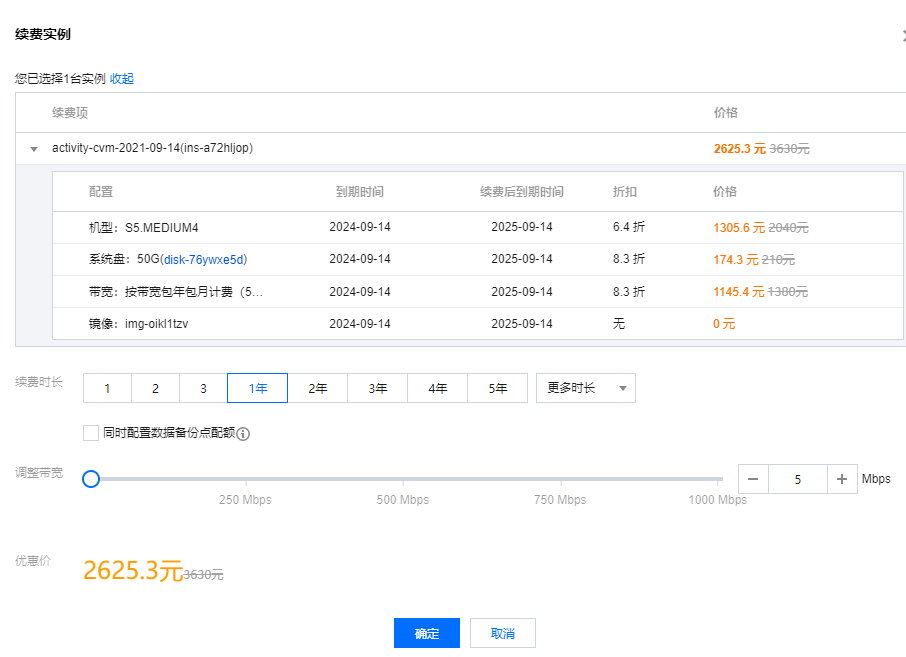Click the 带宽：按带宽包年包月计费 row text
The image size is (906, 657).
pyautogui.click(x=176, y=292)
